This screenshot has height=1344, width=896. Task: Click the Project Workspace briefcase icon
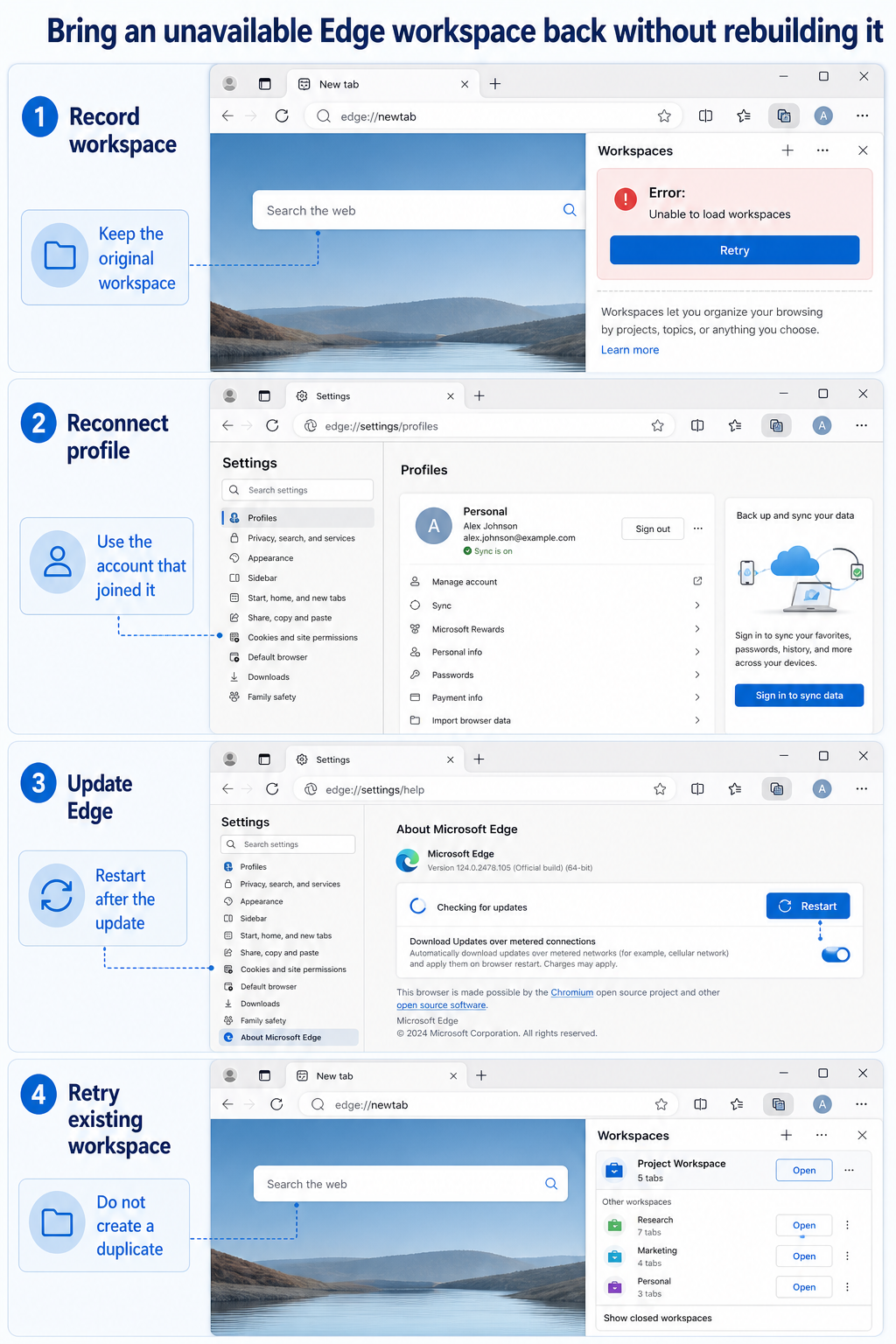pyautogui.click(x=615, y=1170)
